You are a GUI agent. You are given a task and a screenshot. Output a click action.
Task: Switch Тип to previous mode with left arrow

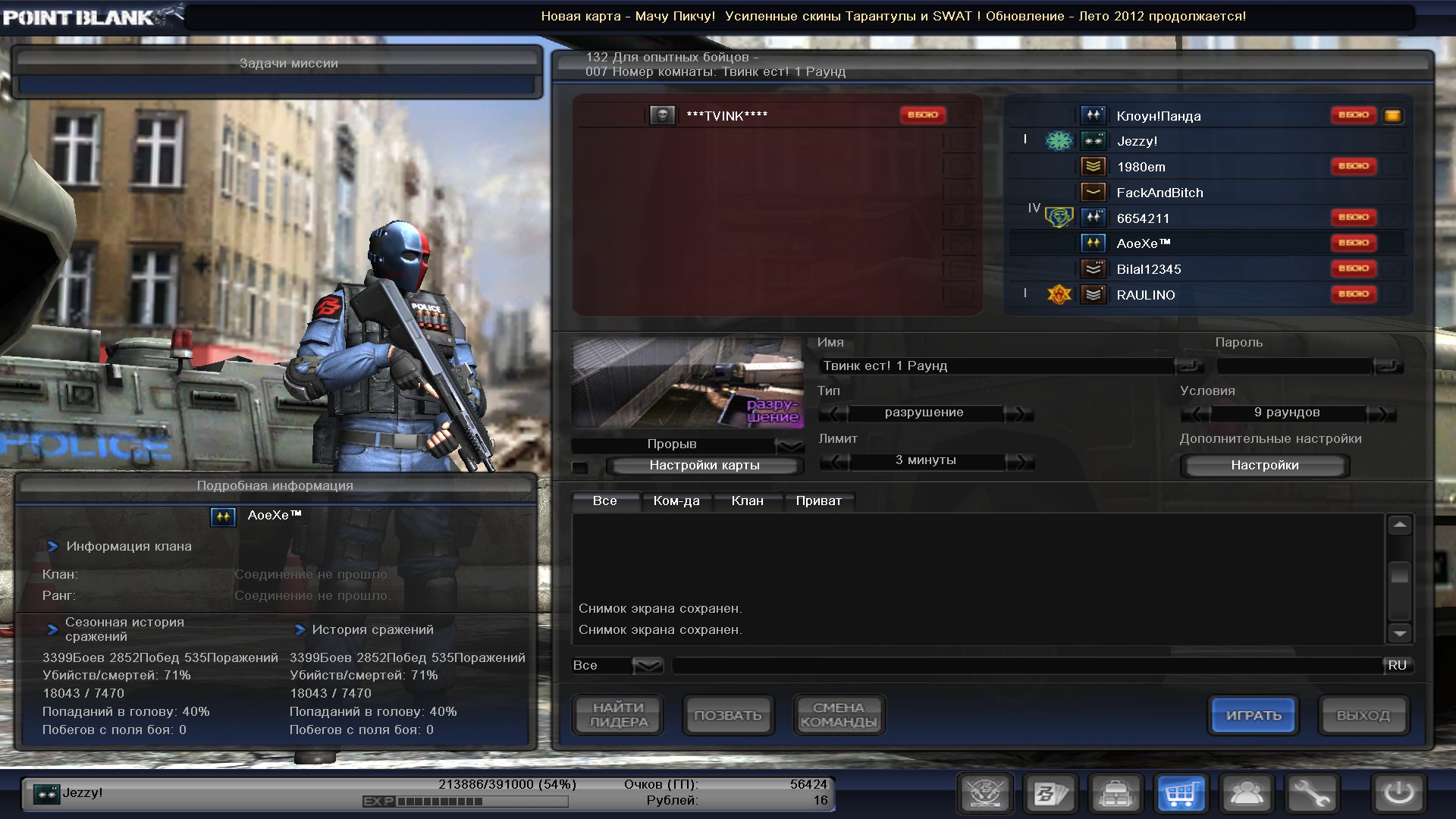coord(834,413)
